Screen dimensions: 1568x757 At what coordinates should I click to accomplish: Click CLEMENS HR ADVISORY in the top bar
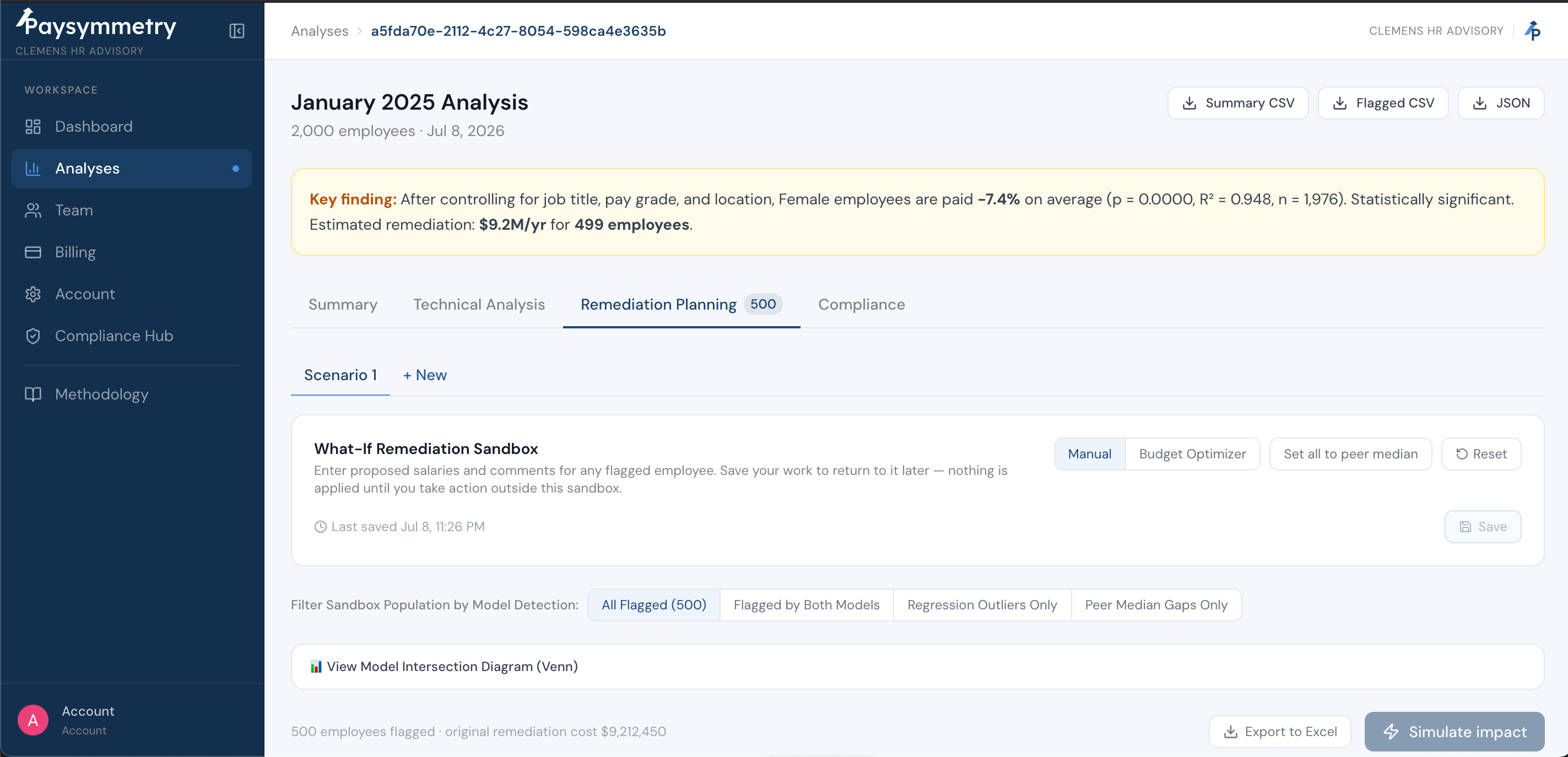point(1436,30)
